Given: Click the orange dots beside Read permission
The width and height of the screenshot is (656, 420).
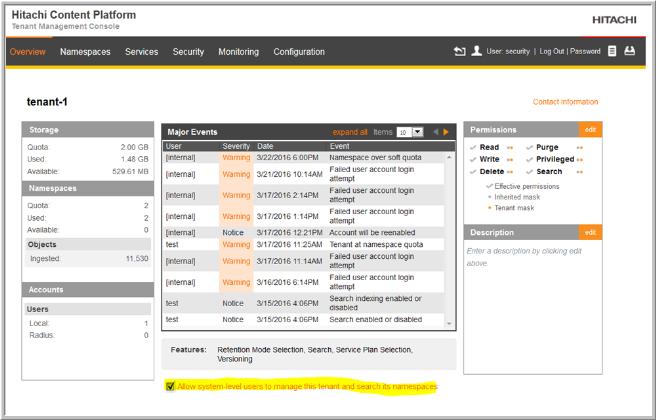Looking at the screenshot, I should pyautogui.click(x=510, y=148).
